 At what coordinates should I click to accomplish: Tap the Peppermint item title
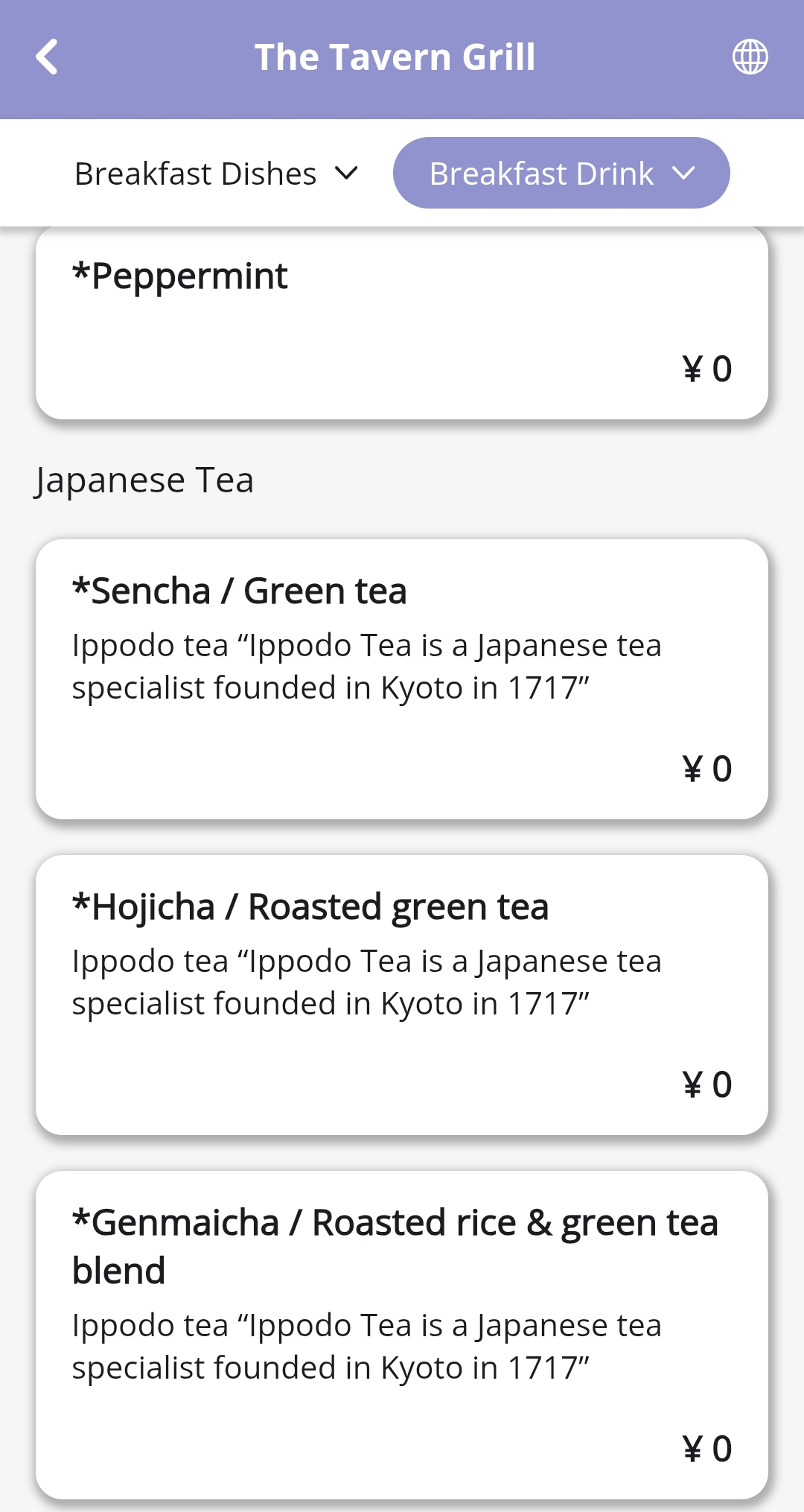click(180, 276)
